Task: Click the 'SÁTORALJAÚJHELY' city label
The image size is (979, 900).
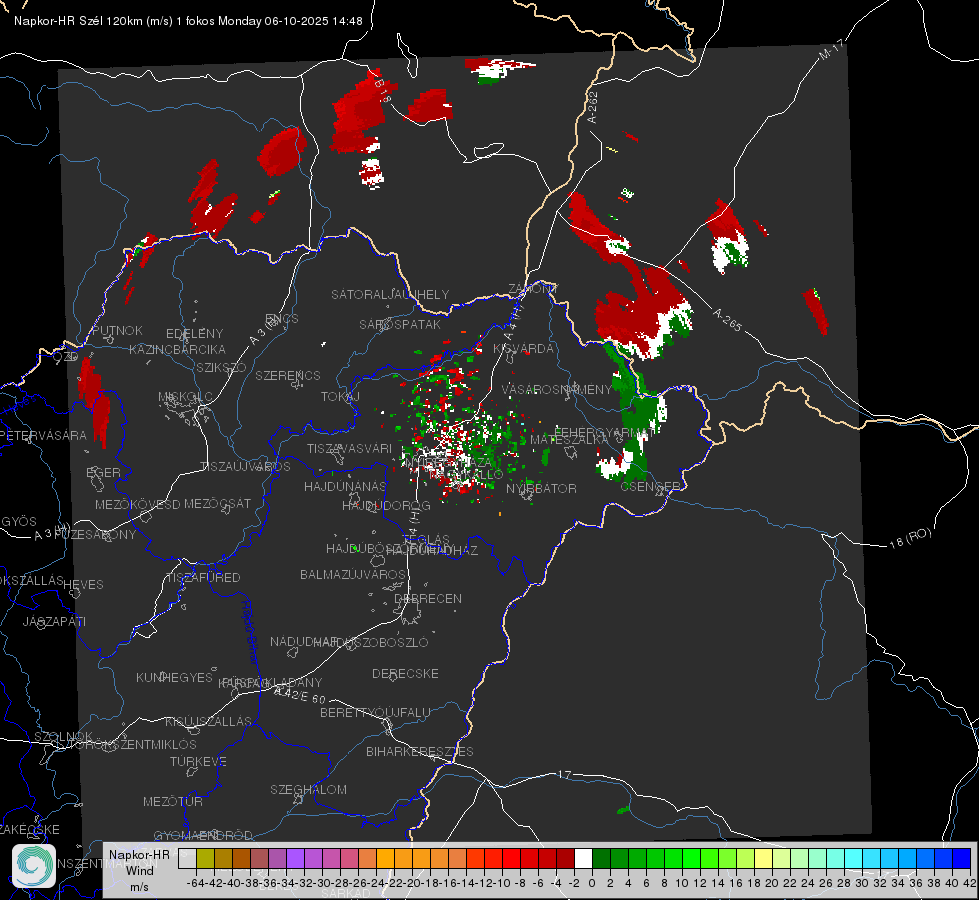Action: [x=390, y=294]
